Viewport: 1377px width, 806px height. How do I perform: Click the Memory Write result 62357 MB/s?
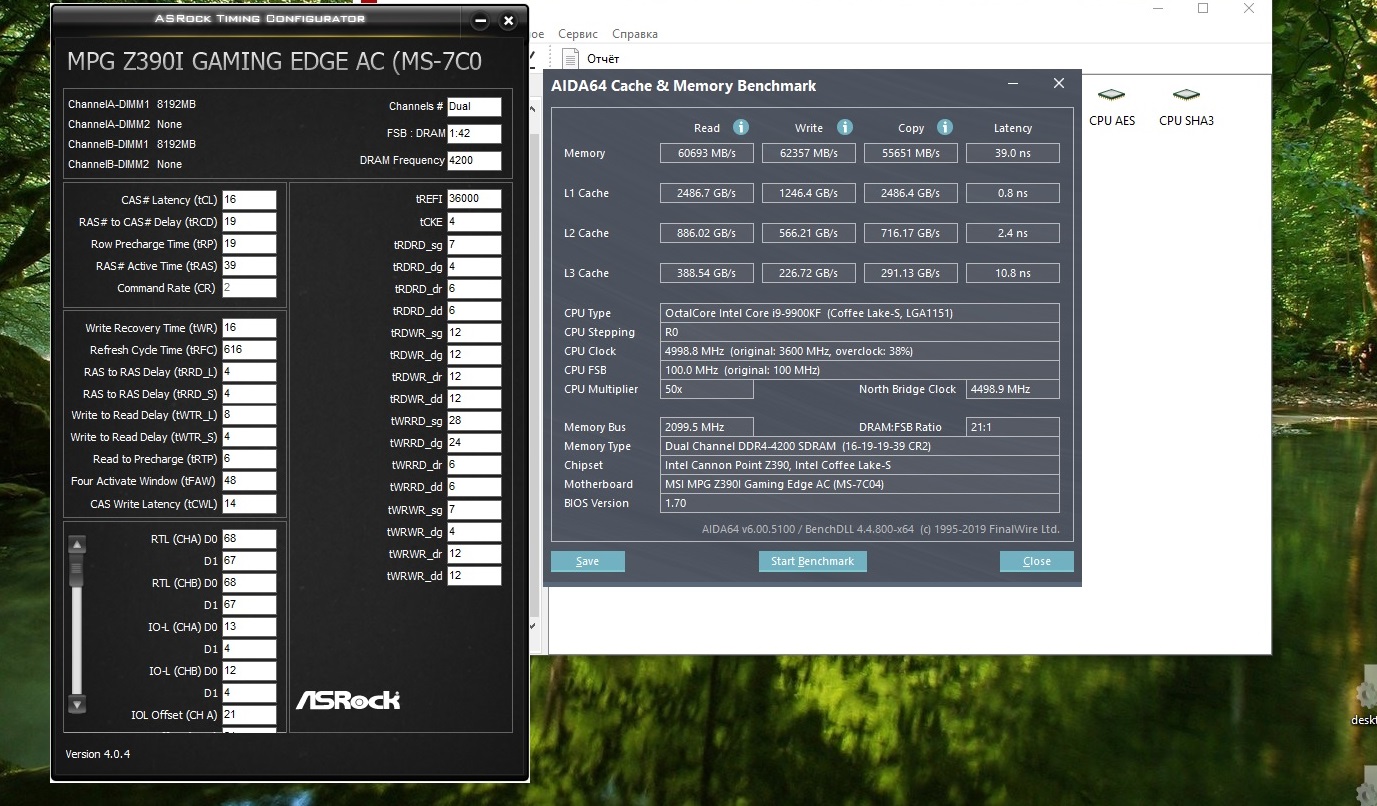[809, 153]
